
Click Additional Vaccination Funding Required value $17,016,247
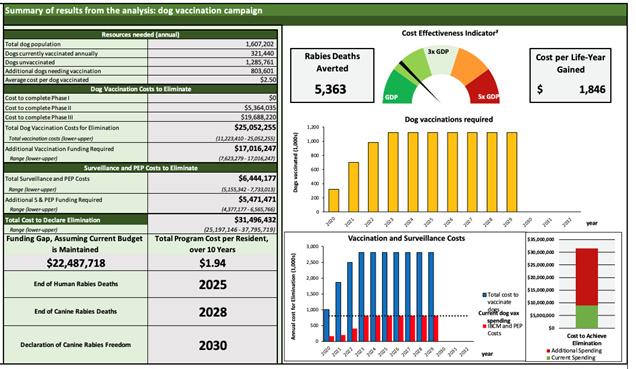tap(255, 149)
